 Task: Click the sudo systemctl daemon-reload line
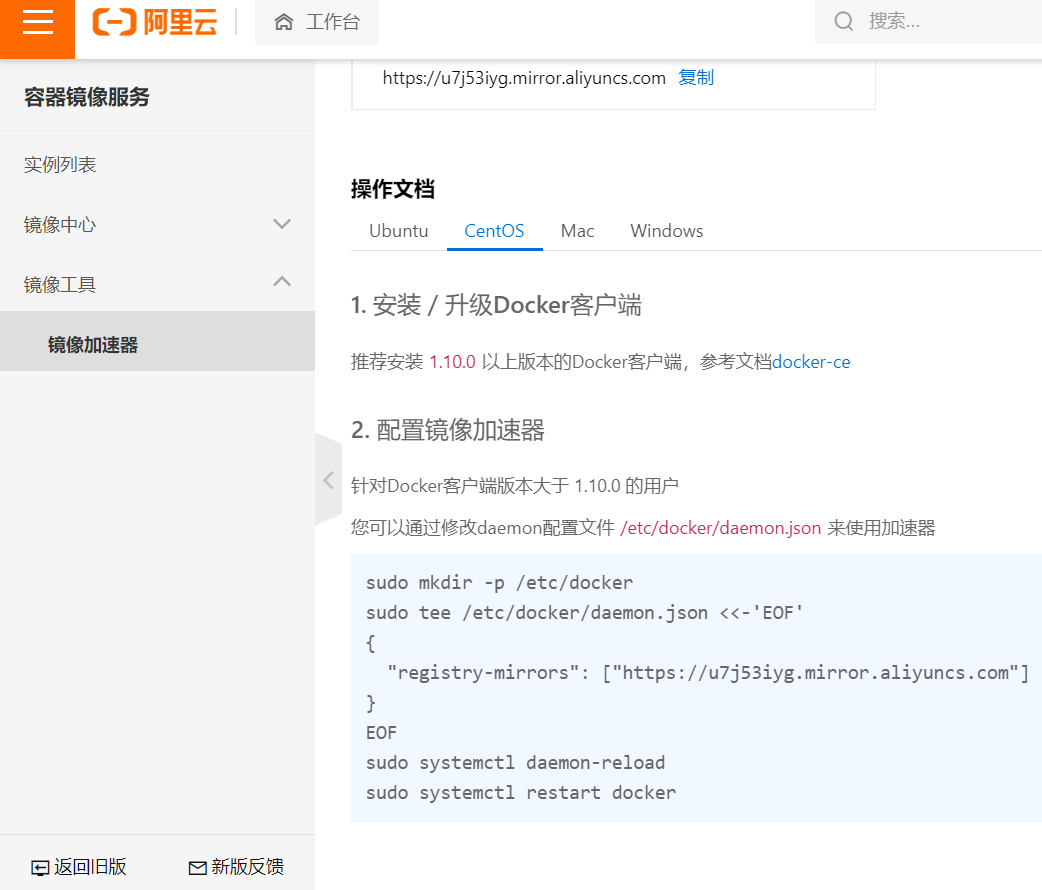click(515, 762)
